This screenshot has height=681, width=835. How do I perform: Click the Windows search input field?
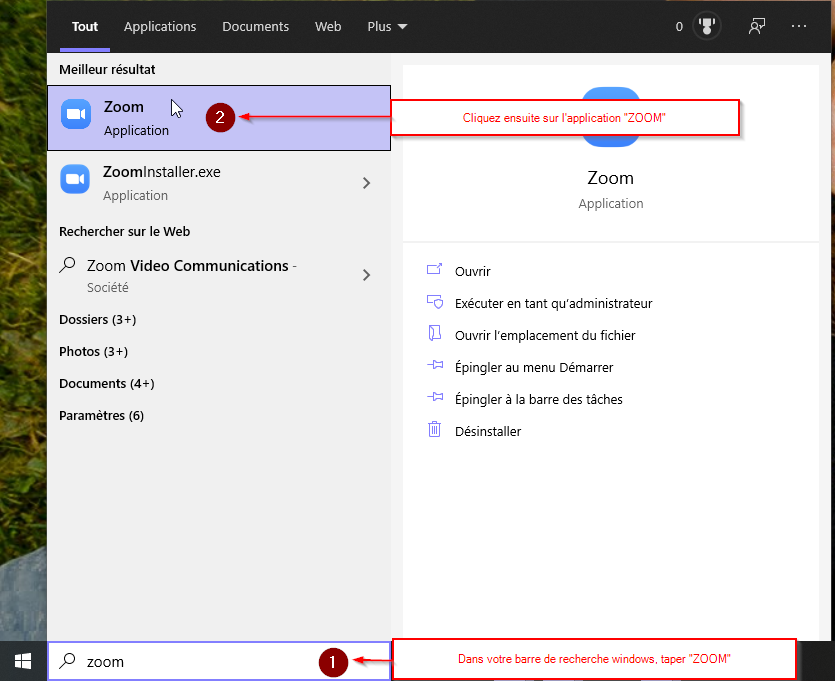coord(200,661)
